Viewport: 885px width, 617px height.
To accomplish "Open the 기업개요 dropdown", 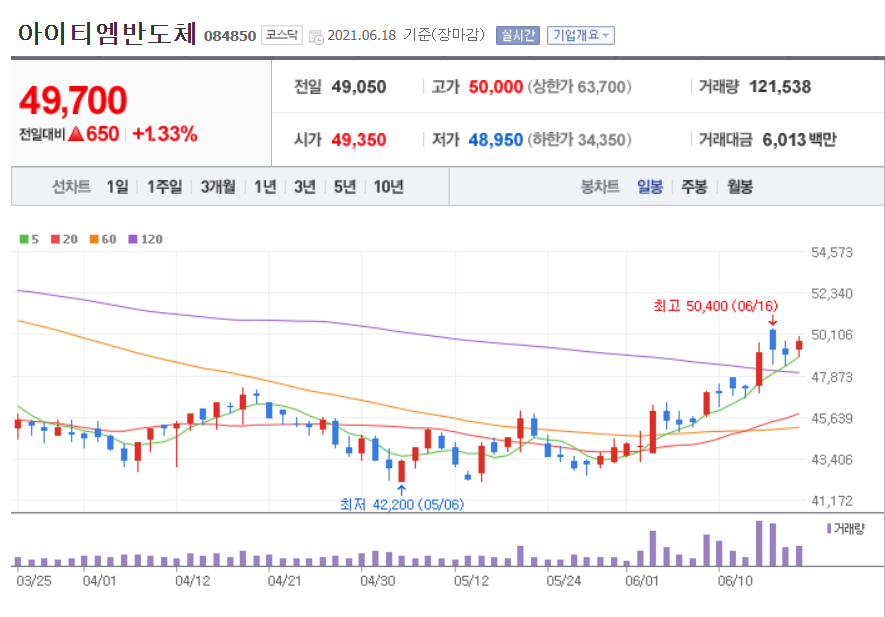I will (580, 36).
